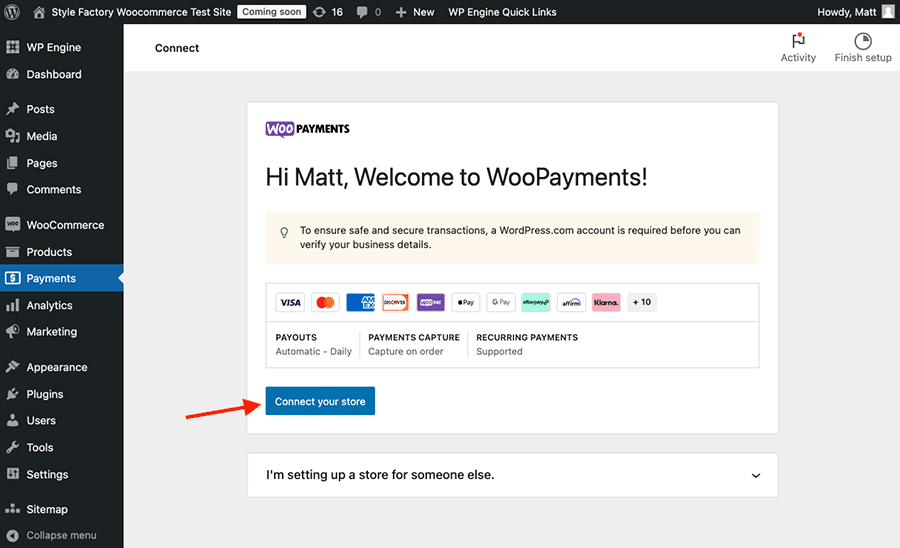Click the "Capture on order" text

(x=406, y=351)
